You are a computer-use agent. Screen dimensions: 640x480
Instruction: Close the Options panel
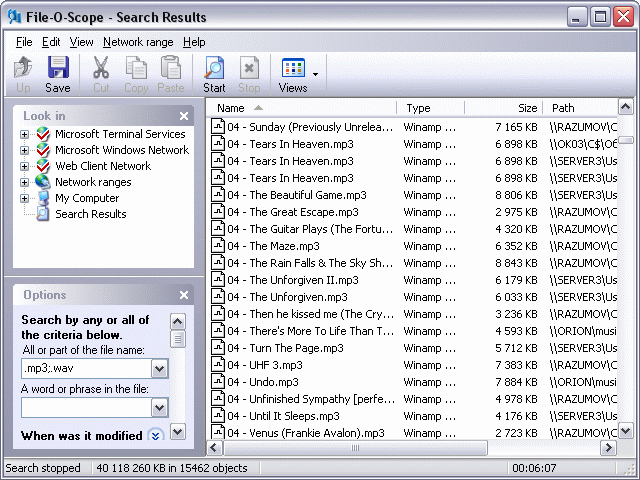click(x=184, y=295)
